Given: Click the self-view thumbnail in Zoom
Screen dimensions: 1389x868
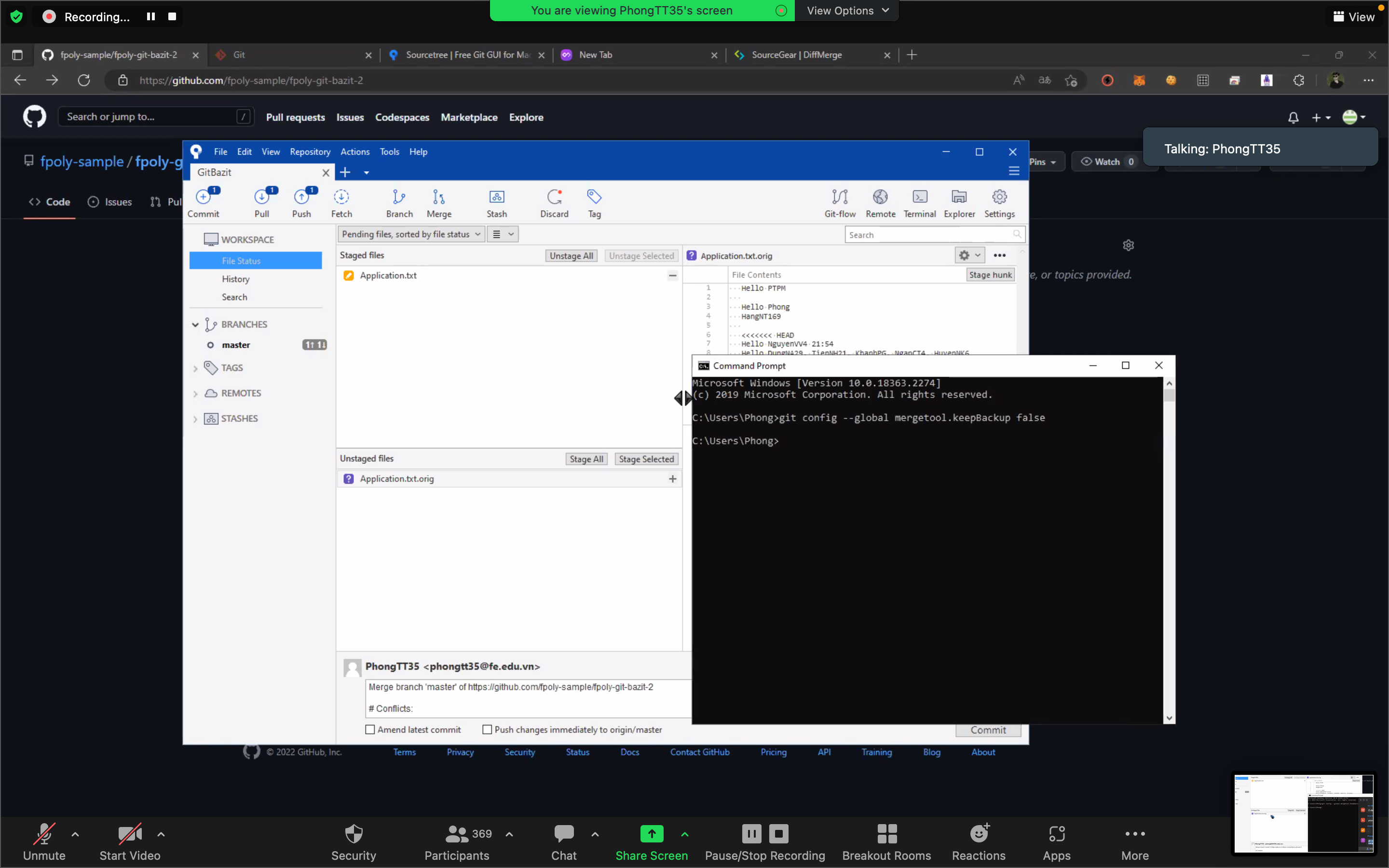Looking at the screenshot, I should [1304, 814].
